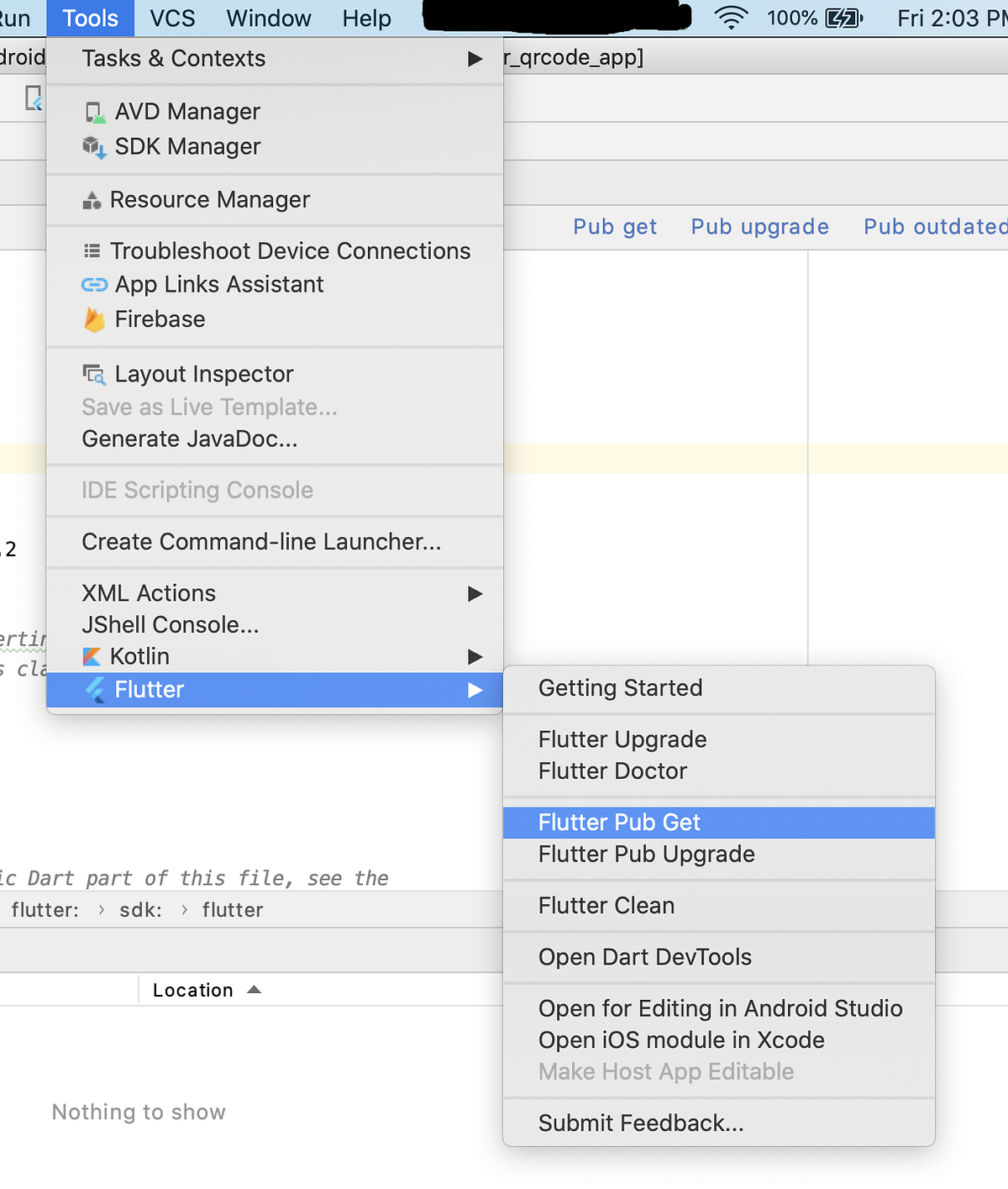This screenshot has height=1189, width=1008.
Task: Click the Wi-Fi status icon in the menu bar
Action: 731,18
